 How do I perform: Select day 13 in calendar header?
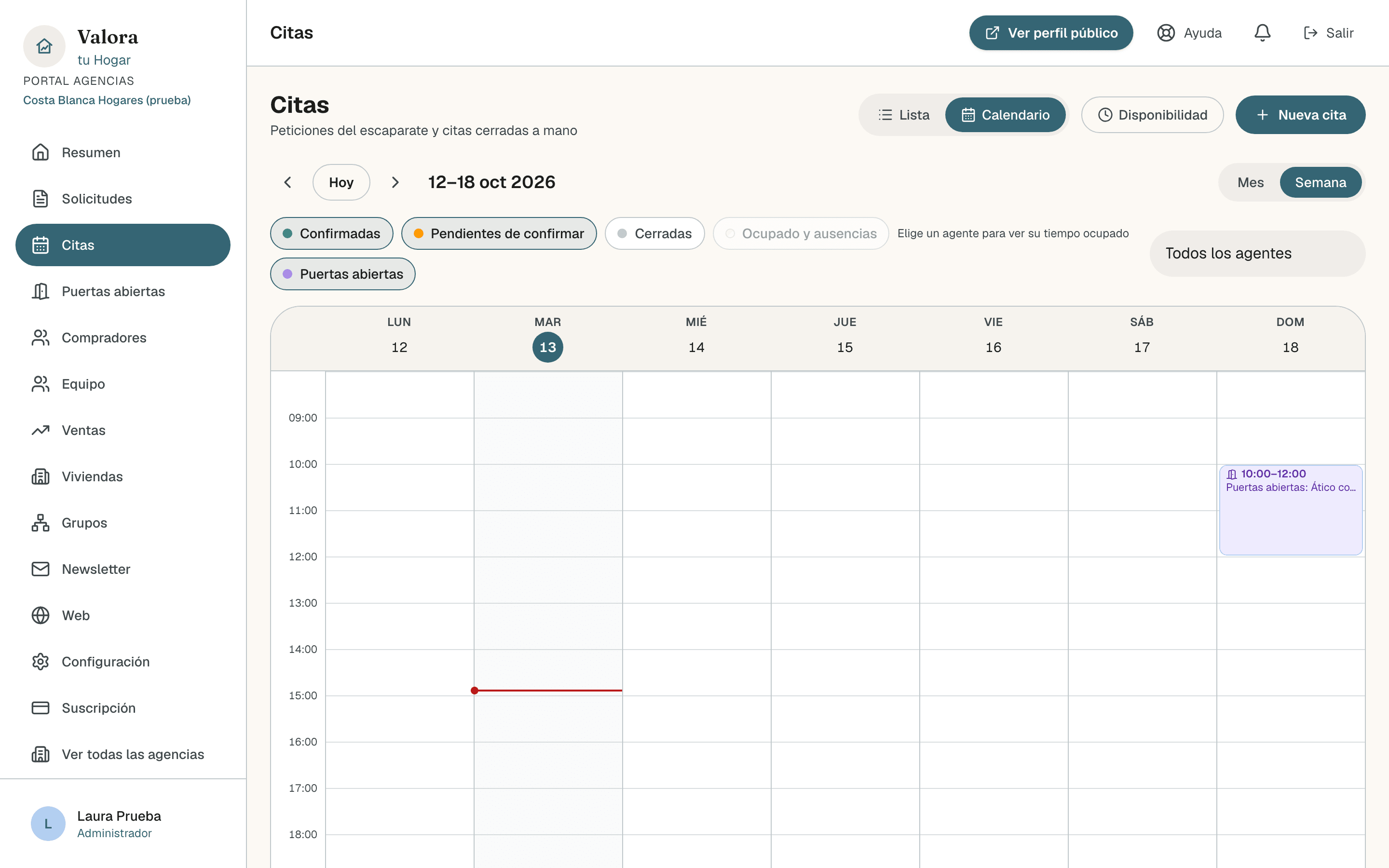pyautogui.click(x=547, y=347)
